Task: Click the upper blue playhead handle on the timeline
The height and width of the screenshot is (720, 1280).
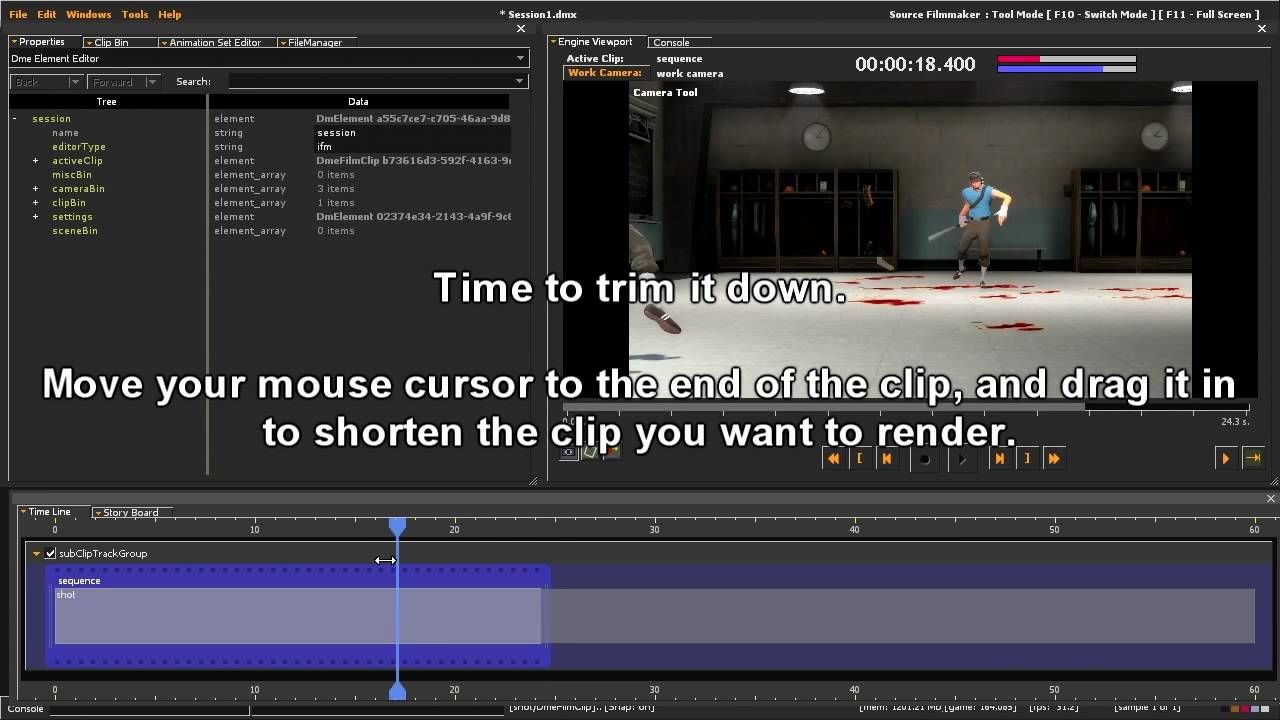Action: (397, 525)
